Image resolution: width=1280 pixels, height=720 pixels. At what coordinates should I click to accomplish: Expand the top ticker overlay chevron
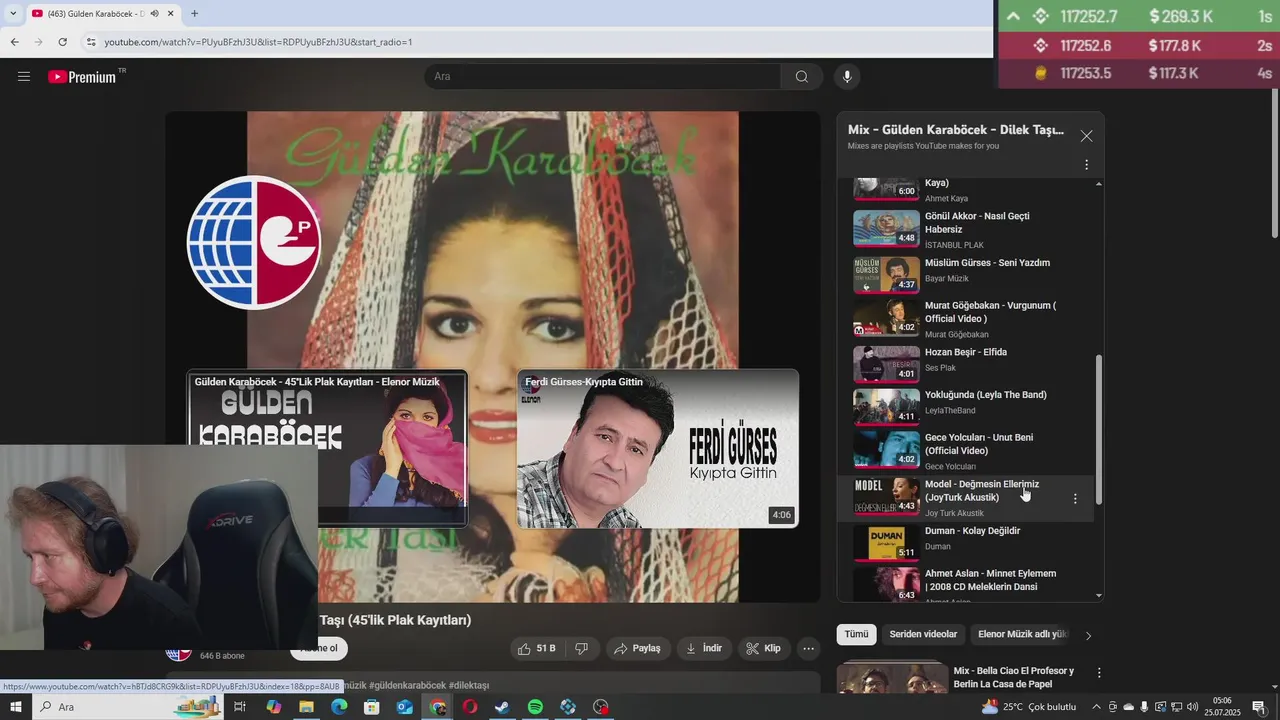click(1013, 16)
